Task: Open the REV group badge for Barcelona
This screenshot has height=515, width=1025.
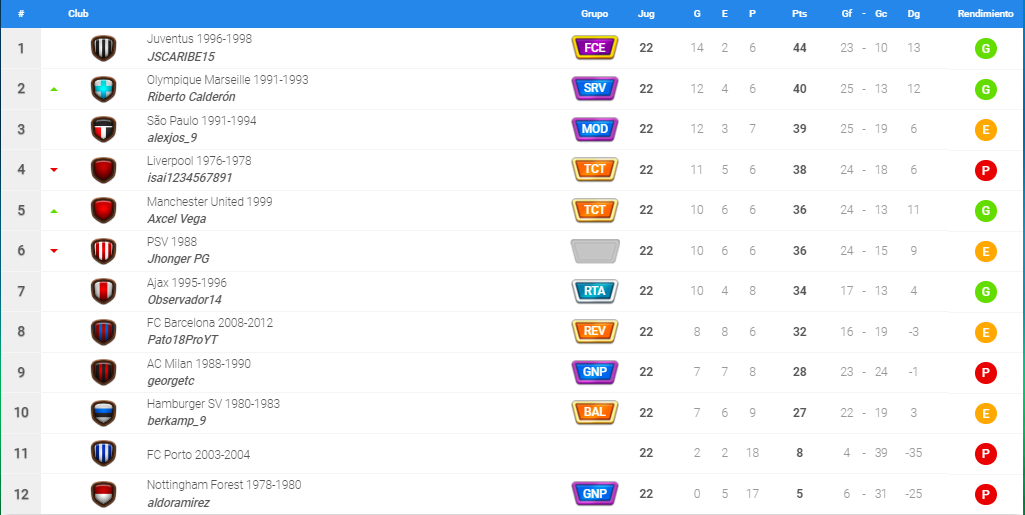Action: point(595,331)
